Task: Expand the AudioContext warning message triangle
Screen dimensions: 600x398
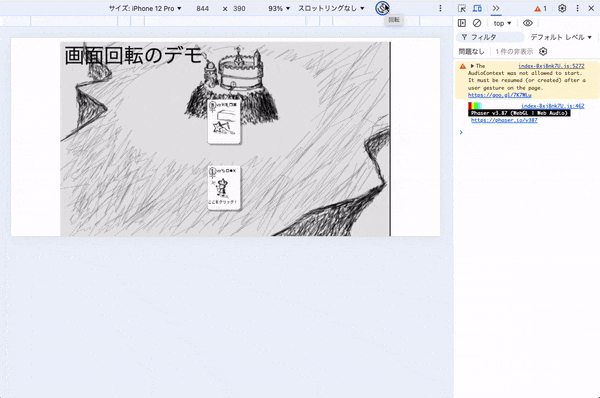Action: point(472,66)
